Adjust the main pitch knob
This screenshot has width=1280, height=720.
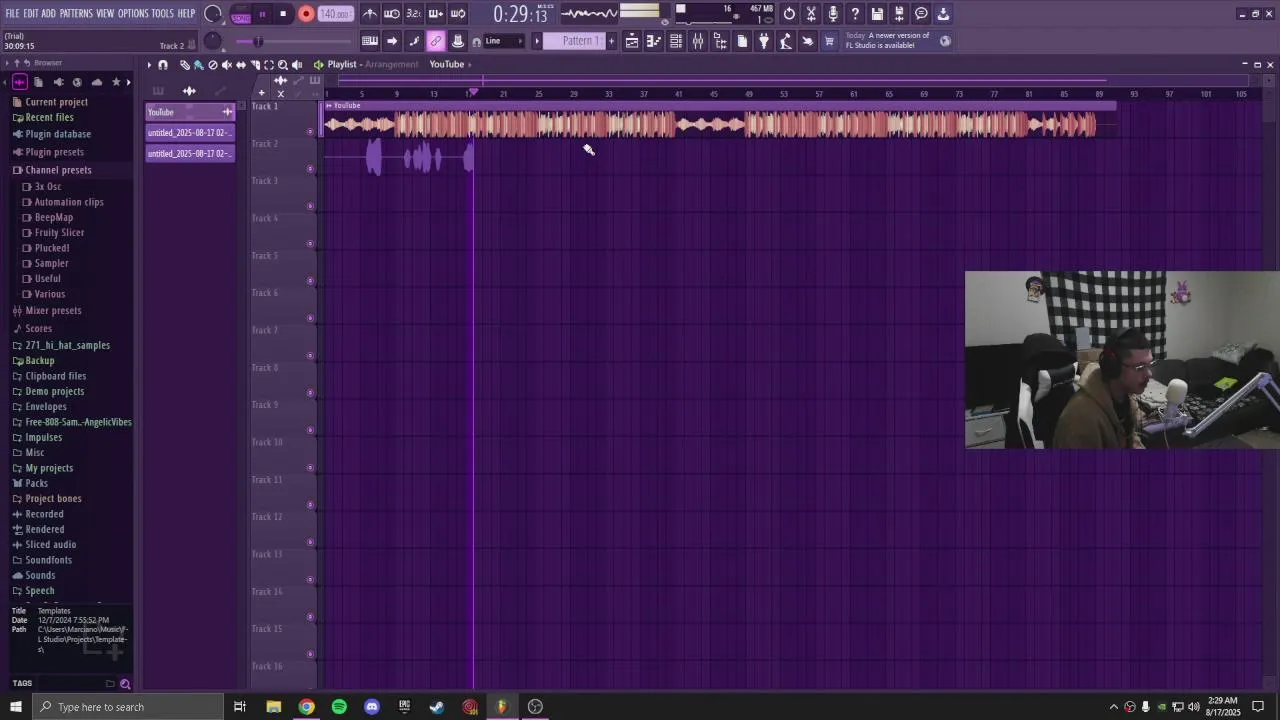point(212,41)
